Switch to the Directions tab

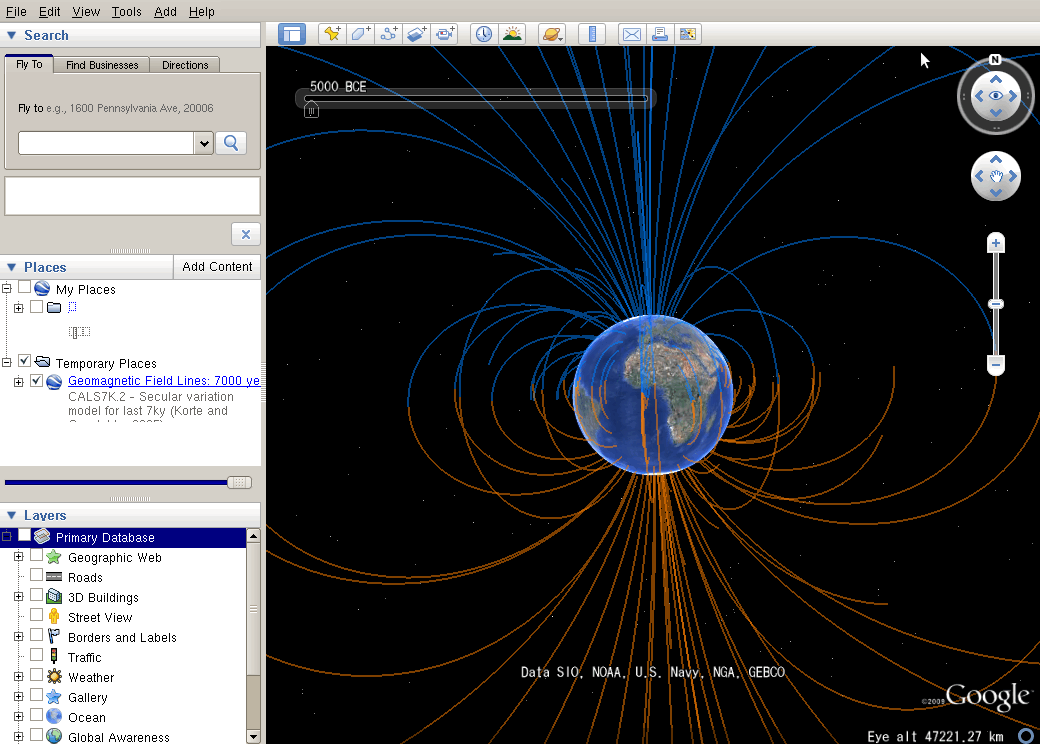tap(185, 65)
